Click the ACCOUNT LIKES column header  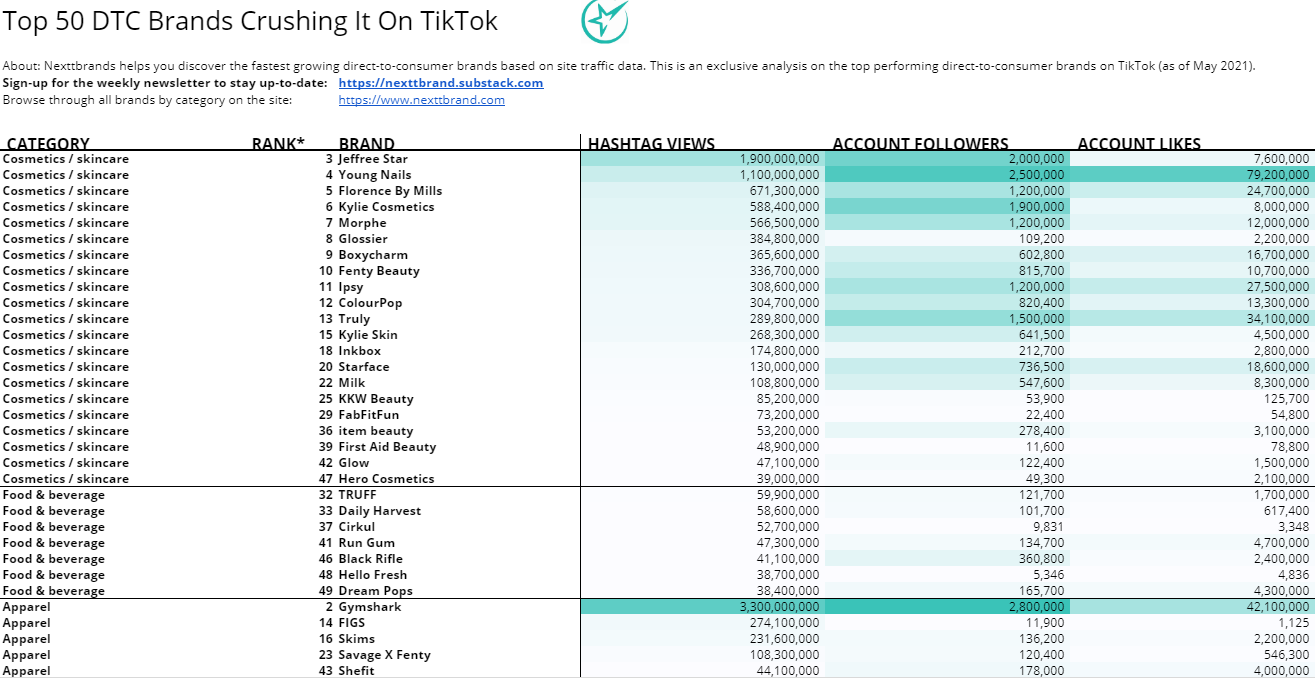(1139, 143)
